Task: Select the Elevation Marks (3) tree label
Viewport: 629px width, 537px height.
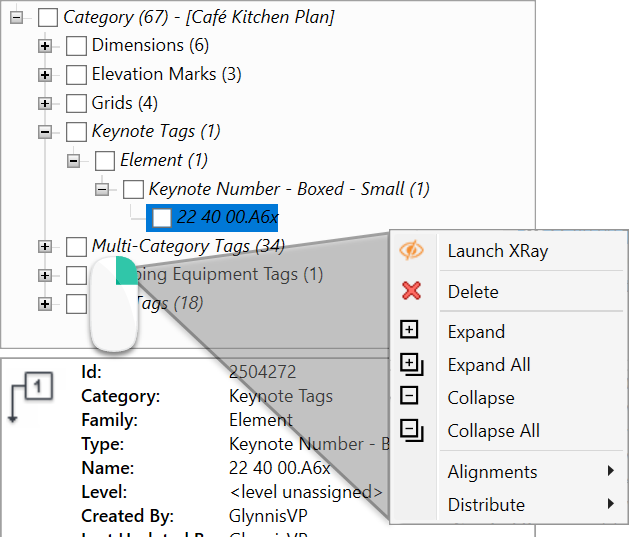Action: point(166,74)
